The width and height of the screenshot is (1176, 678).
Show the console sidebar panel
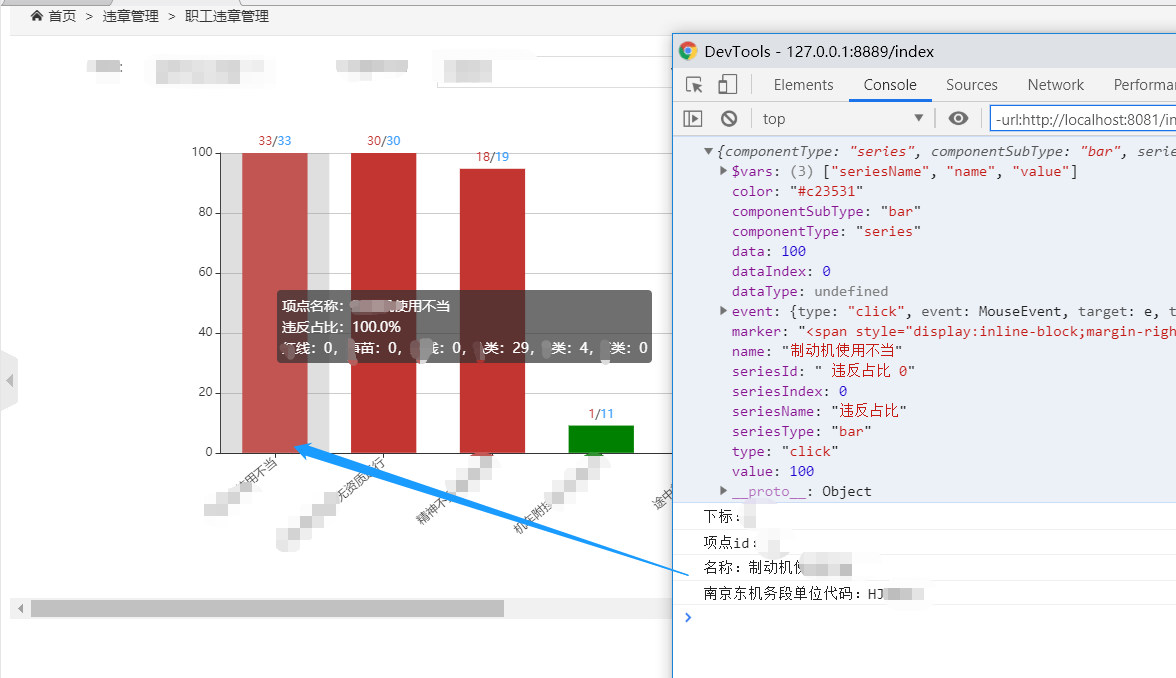point(692,118)
